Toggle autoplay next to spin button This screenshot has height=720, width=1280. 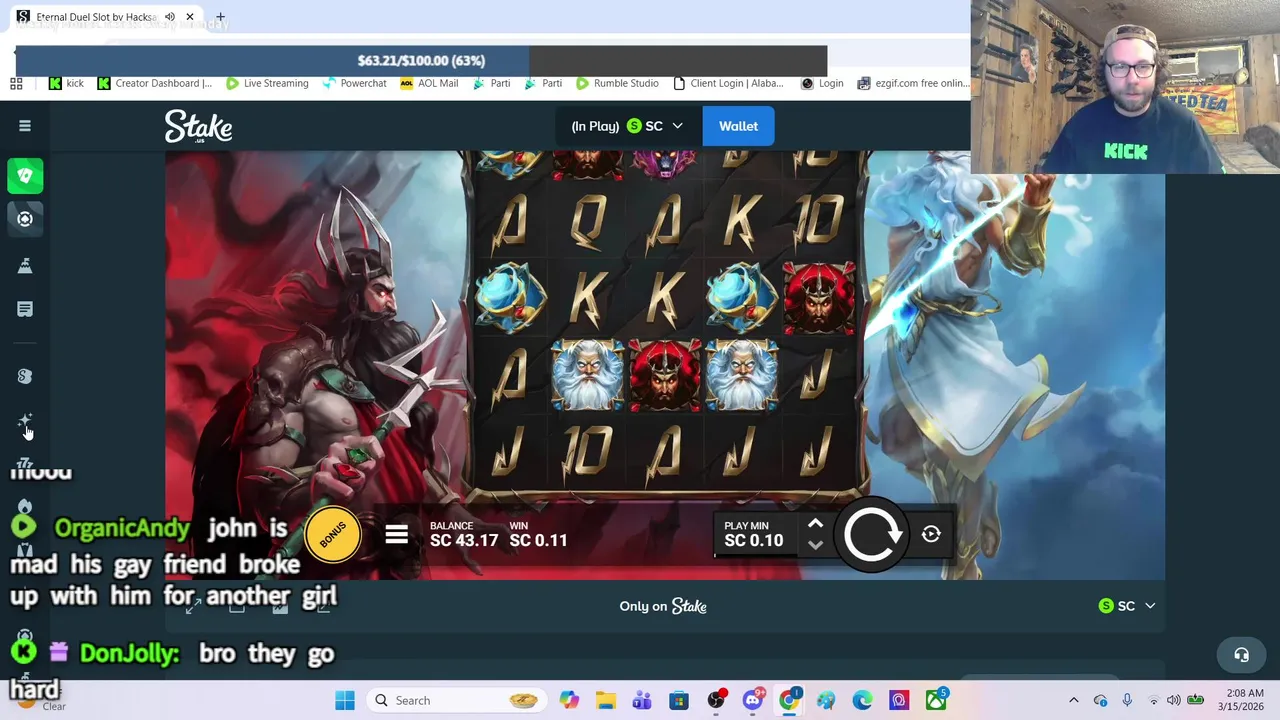coord(931,534)
